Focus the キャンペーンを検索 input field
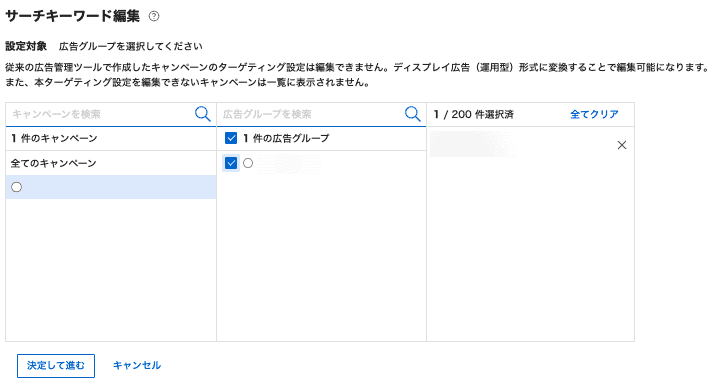 (100, 114)
